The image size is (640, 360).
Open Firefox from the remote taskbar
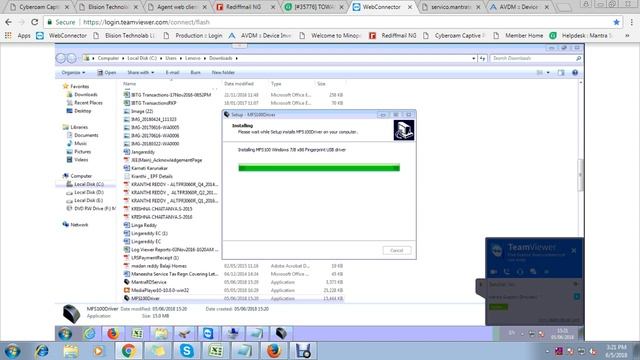pyautogui.click(x=113, y=333)
